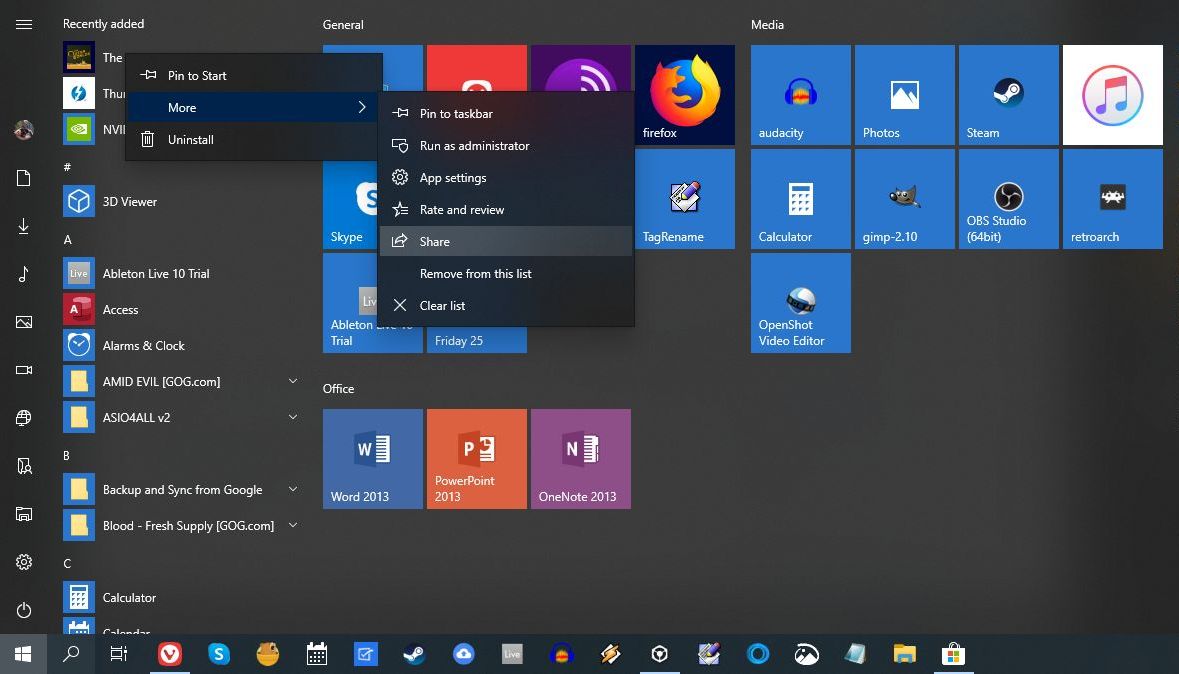Image resolution: width=1179 pixels, height=674 pixels.
Task: Launch the OpenShot Video Editor tile
Action: (x=801, y=302)
